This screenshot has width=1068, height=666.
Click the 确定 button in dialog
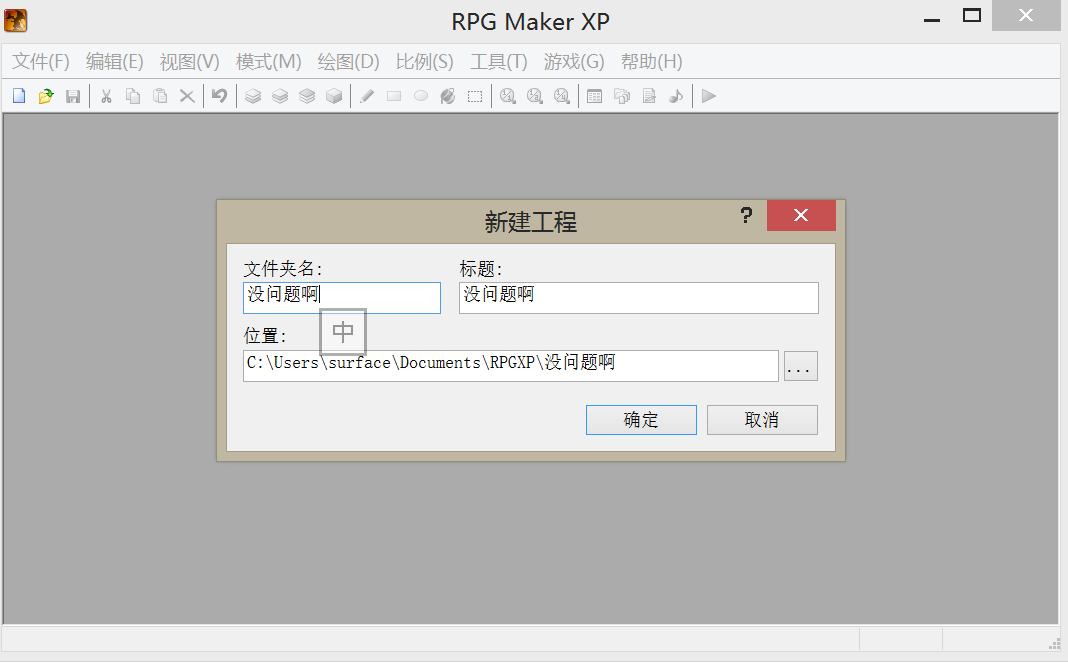point(641,419)
